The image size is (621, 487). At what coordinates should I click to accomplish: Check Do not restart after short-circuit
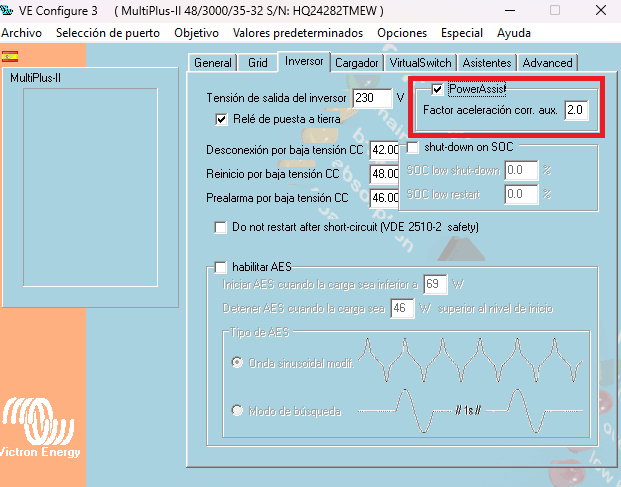[x=220, y=228]
